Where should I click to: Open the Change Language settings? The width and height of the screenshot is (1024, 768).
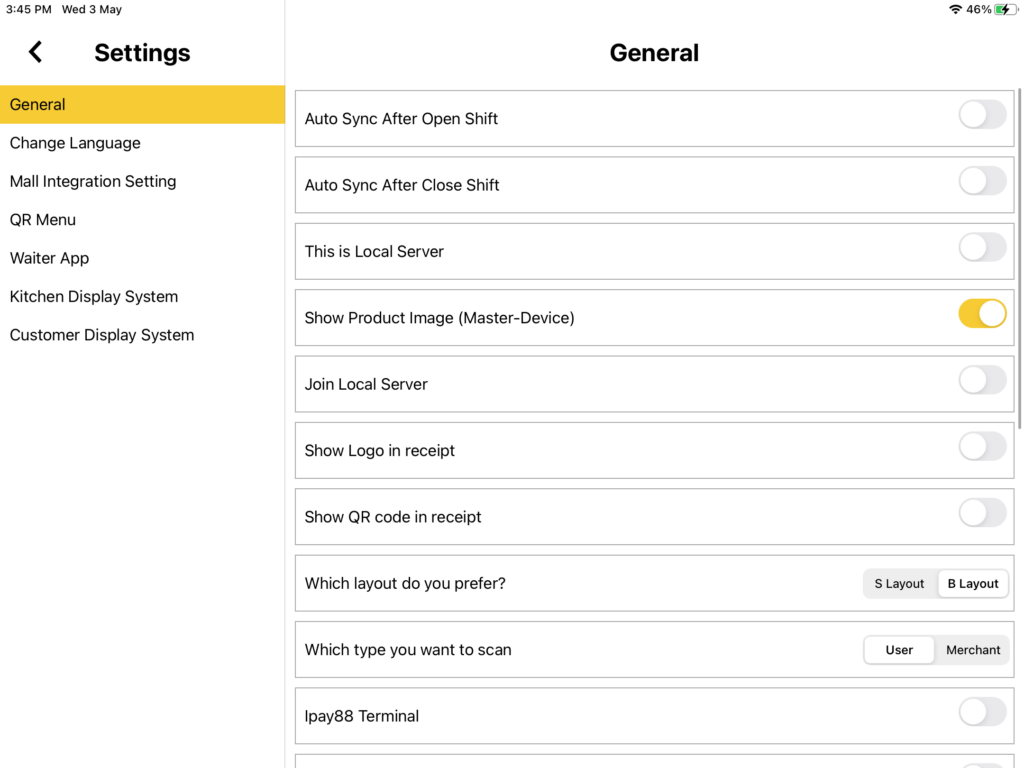[75, 143]
